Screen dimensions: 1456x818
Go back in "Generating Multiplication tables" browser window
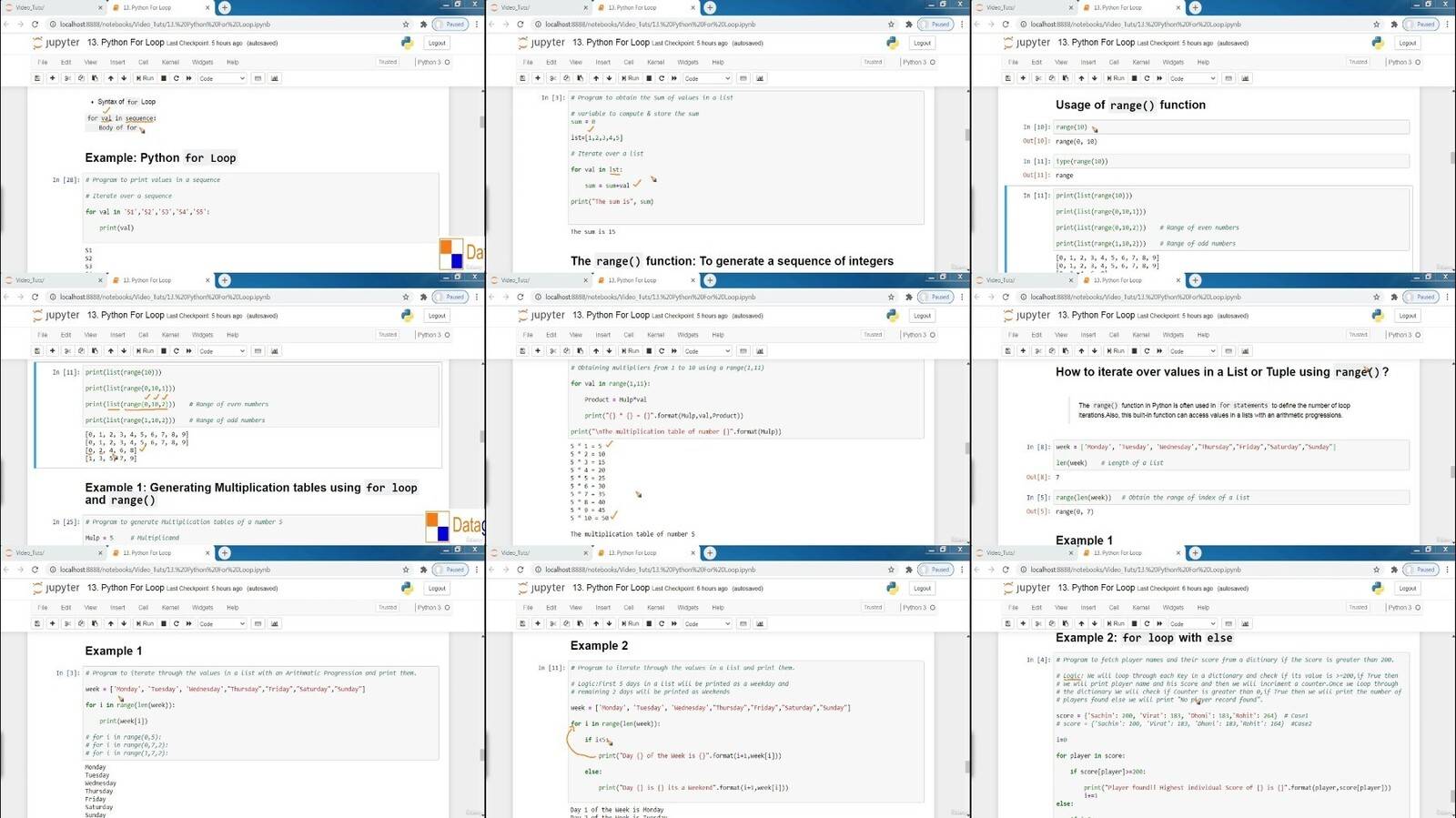pos(7,297)
